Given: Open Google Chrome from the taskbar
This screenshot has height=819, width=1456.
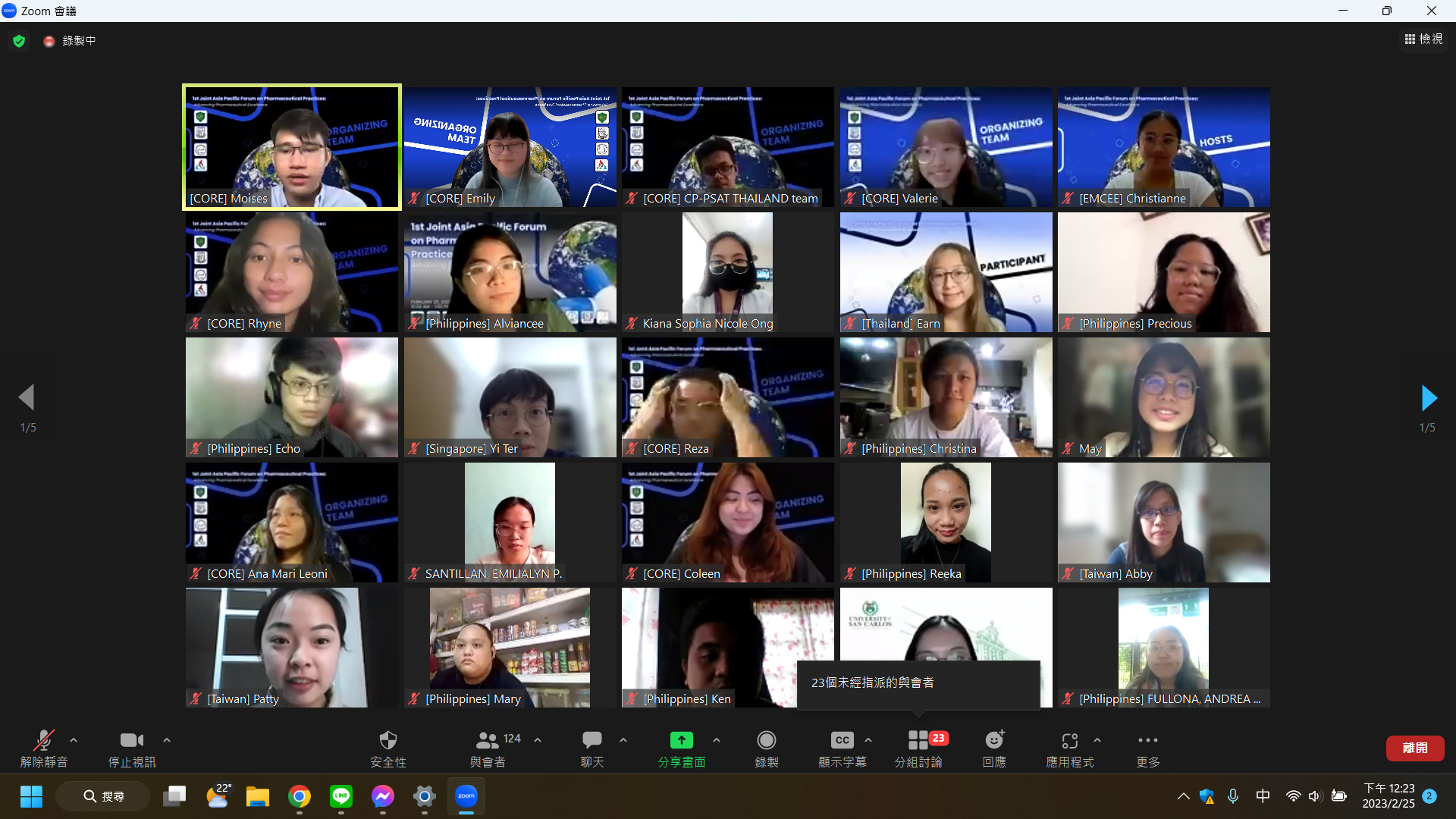Looking at the screenshot, I should click(300, 796).
